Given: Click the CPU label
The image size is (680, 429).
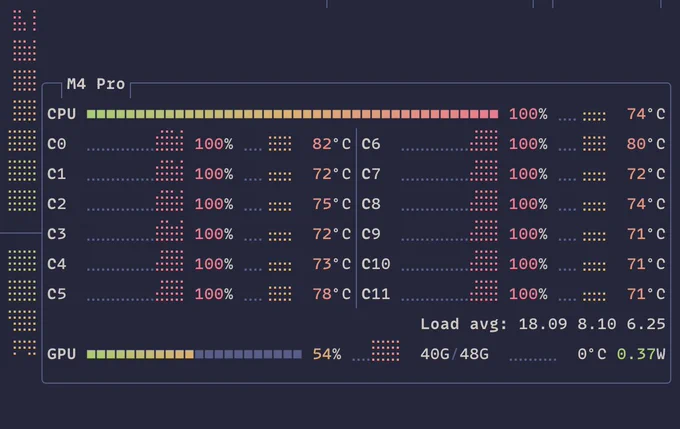Looking at the screenshot, I should tap(62, 114).
